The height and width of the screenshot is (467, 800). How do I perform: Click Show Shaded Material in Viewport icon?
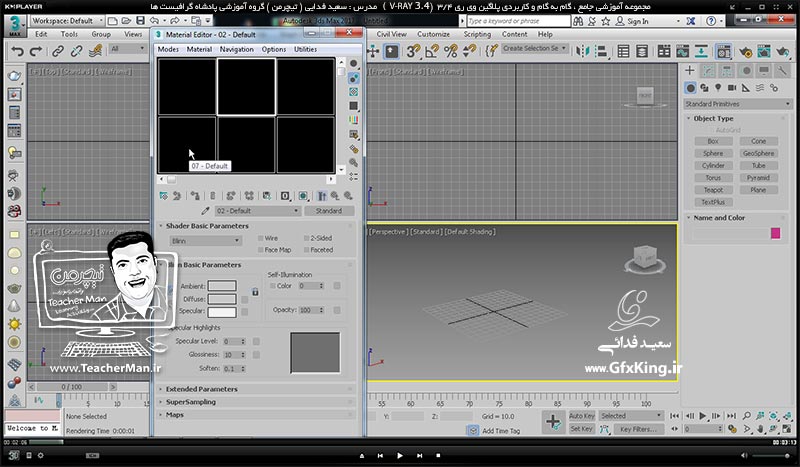point(303,196)
